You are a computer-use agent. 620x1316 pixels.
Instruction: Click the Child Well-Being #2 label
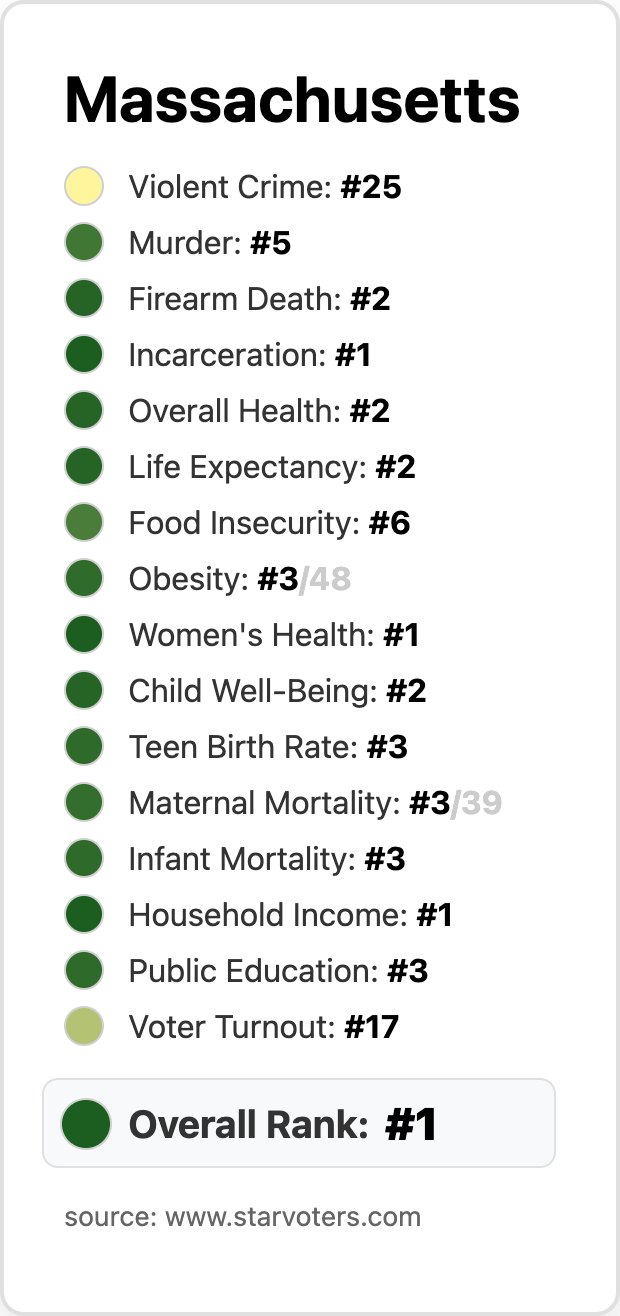point(277,691)
